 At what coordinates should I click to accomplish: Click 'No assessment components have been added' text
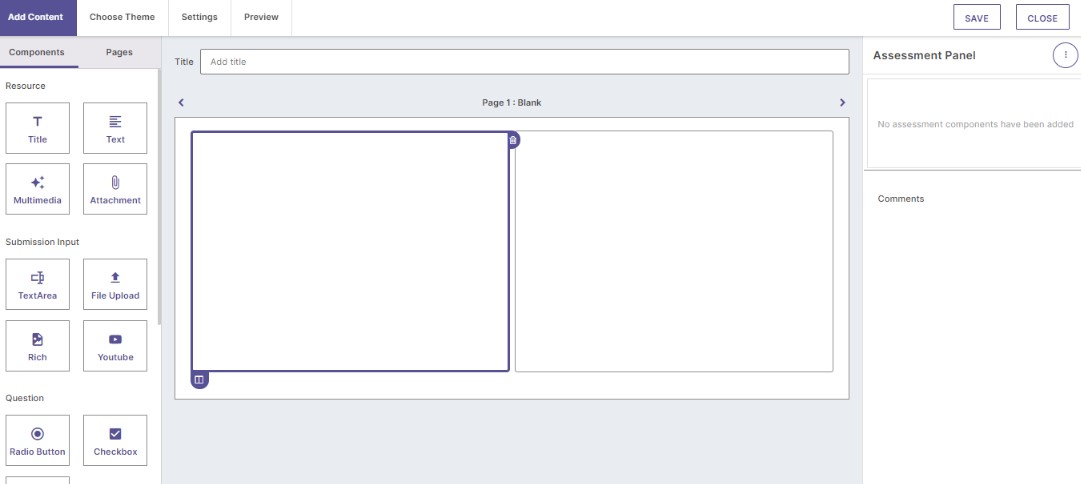coord(975,124)
